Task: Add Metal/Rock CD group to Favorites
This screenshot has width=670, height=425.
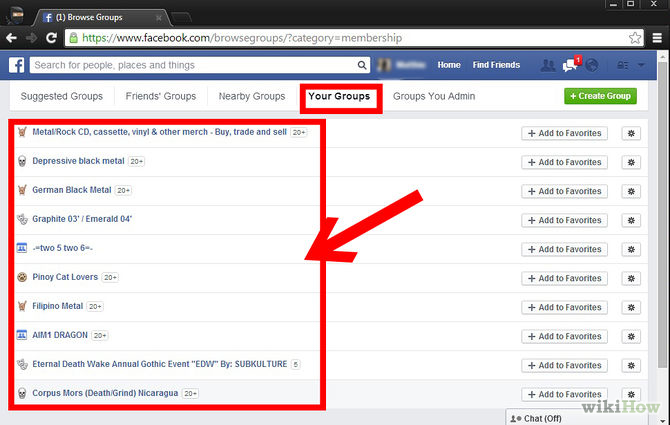Action: (x=564, y=133)
